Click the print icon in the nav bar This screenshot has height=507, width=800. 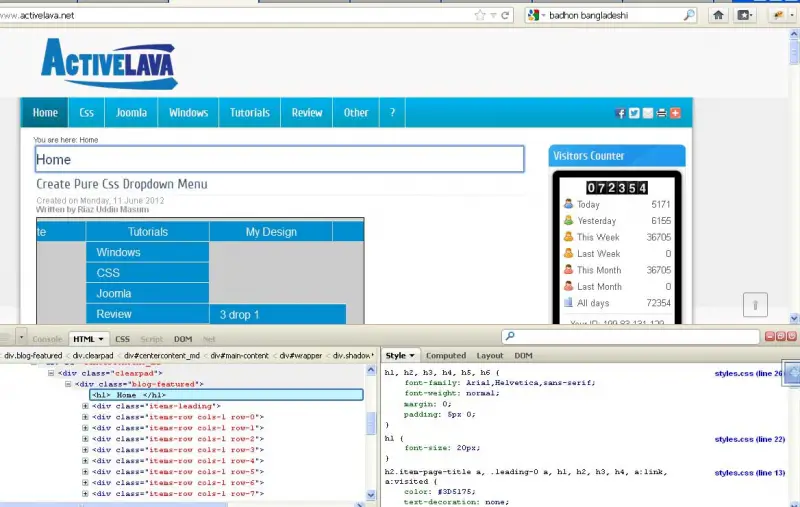(x=662, y=113)
